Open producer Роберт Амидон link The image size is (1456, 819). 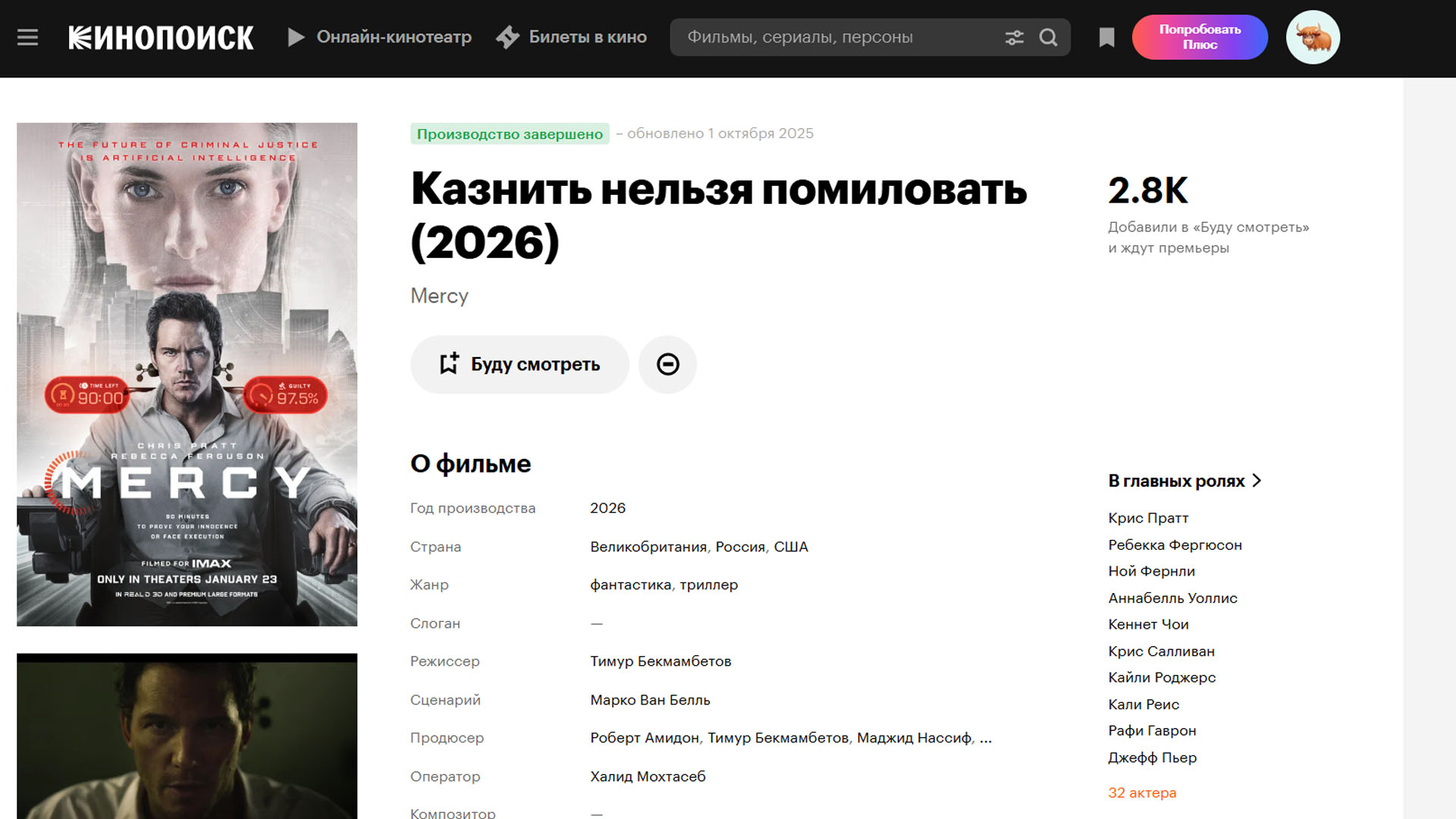click(x=645, y=738)
